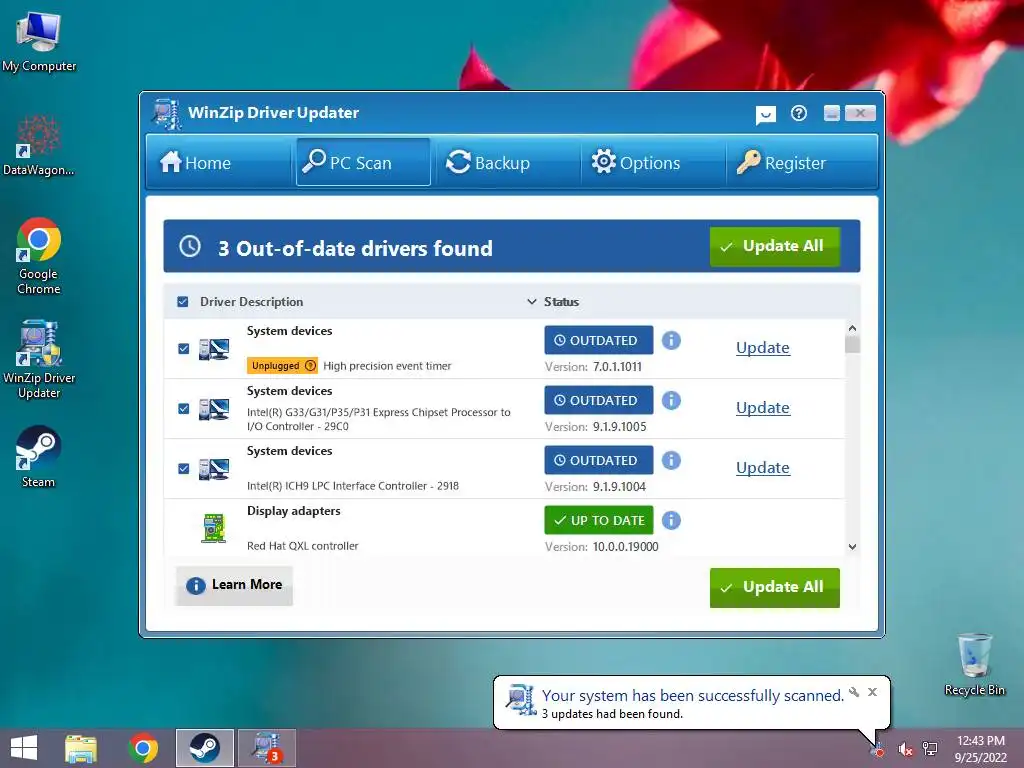Uncheck the ICH9 LPC Interface Controller checkbox
1024x768 pixels.
(184, 469)
